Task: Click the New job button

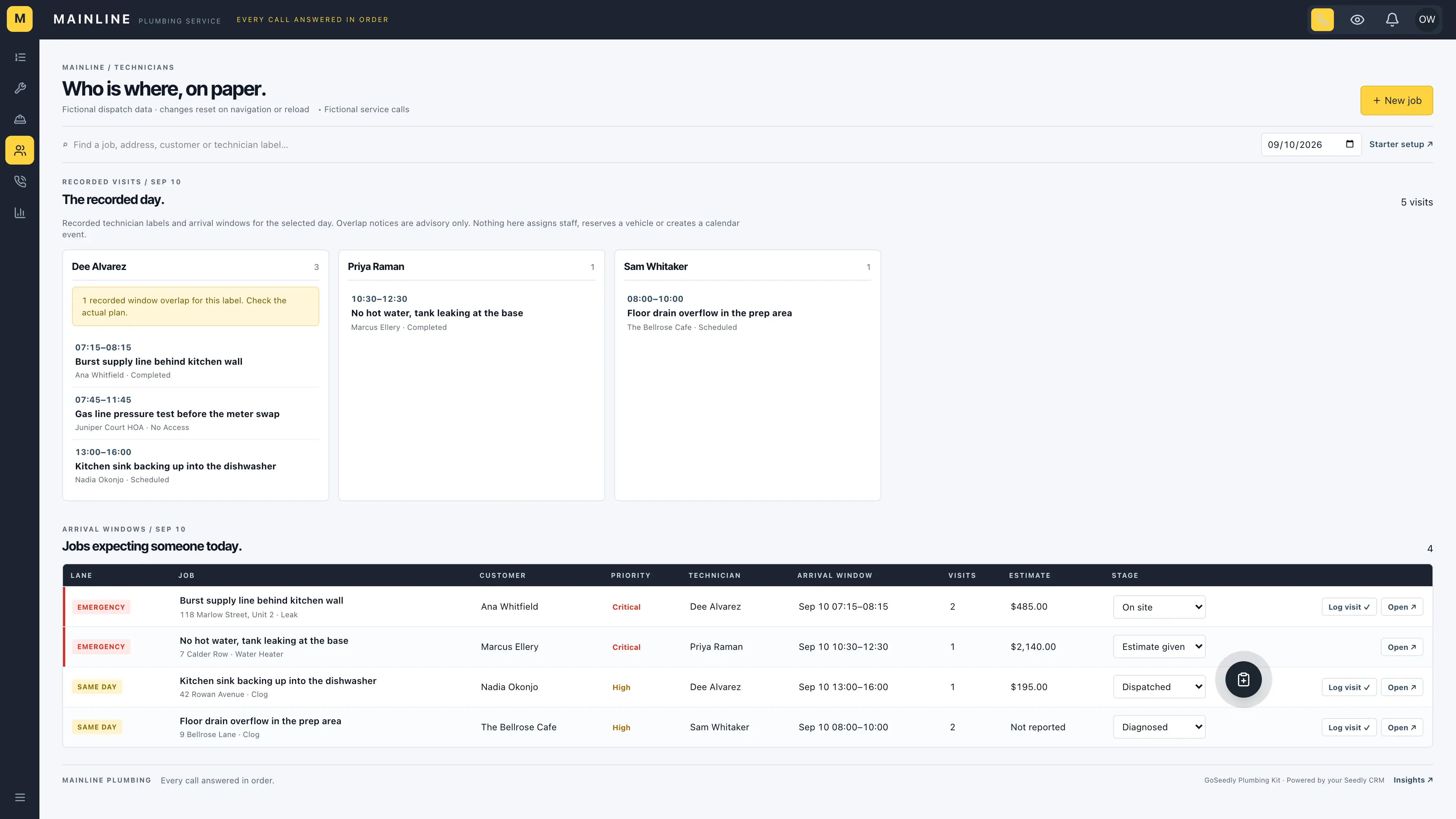Action: click(1396, 100)
